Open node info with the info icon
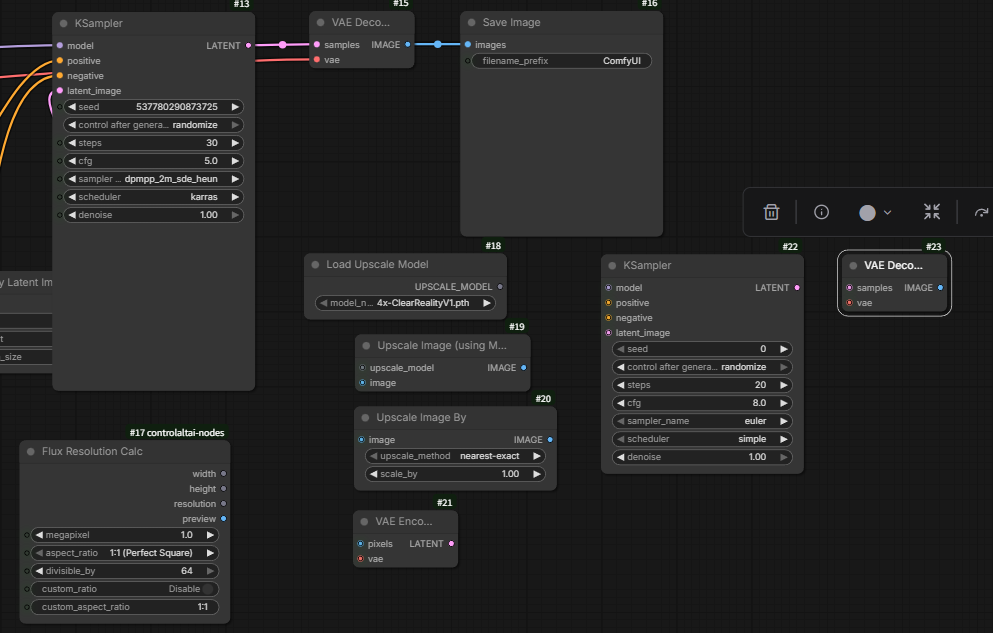The image size is (993, 633). pos(822,212)
